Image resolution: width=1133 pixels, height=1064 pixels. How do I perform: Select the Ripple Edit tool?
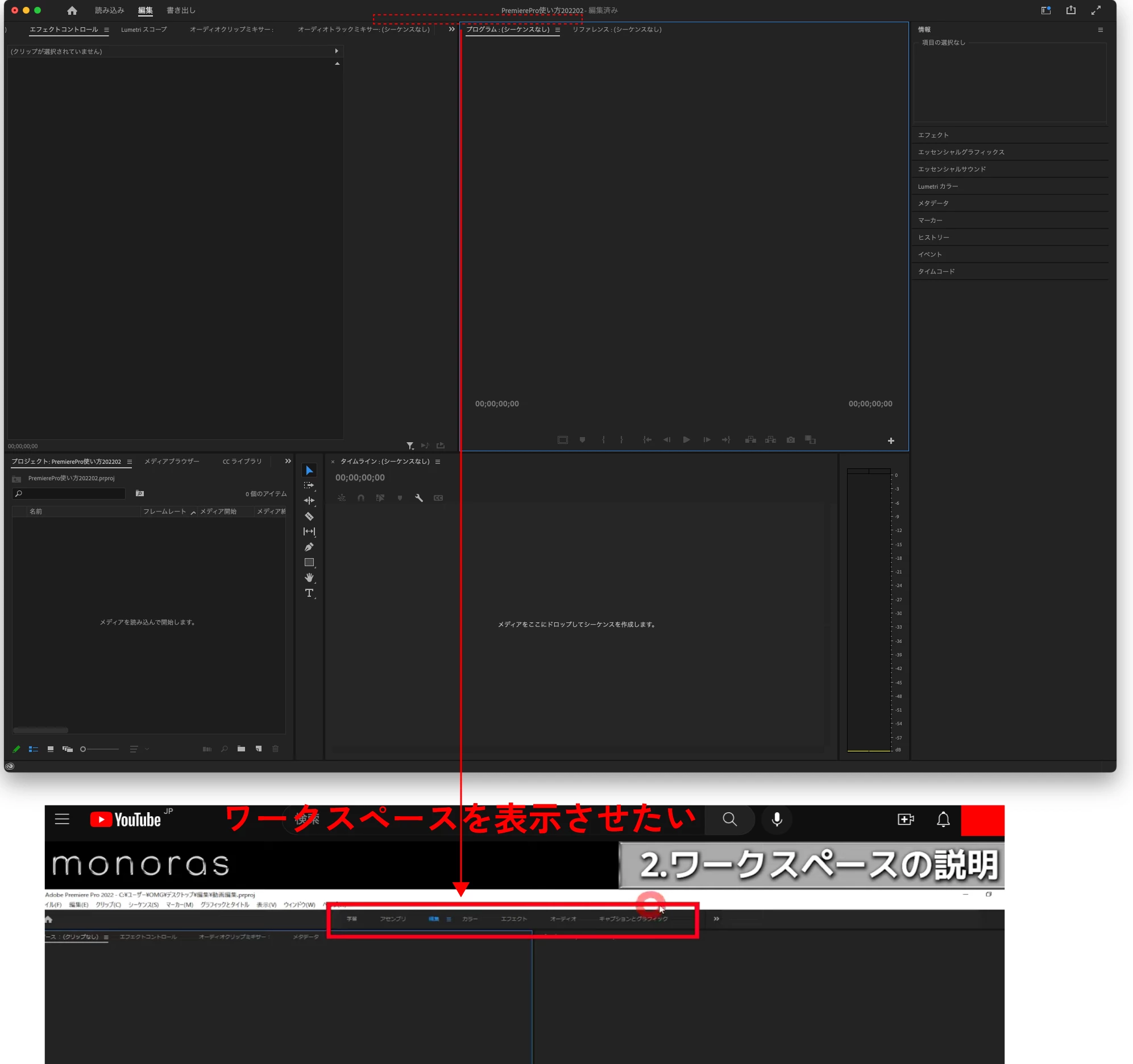click(309, 500)
